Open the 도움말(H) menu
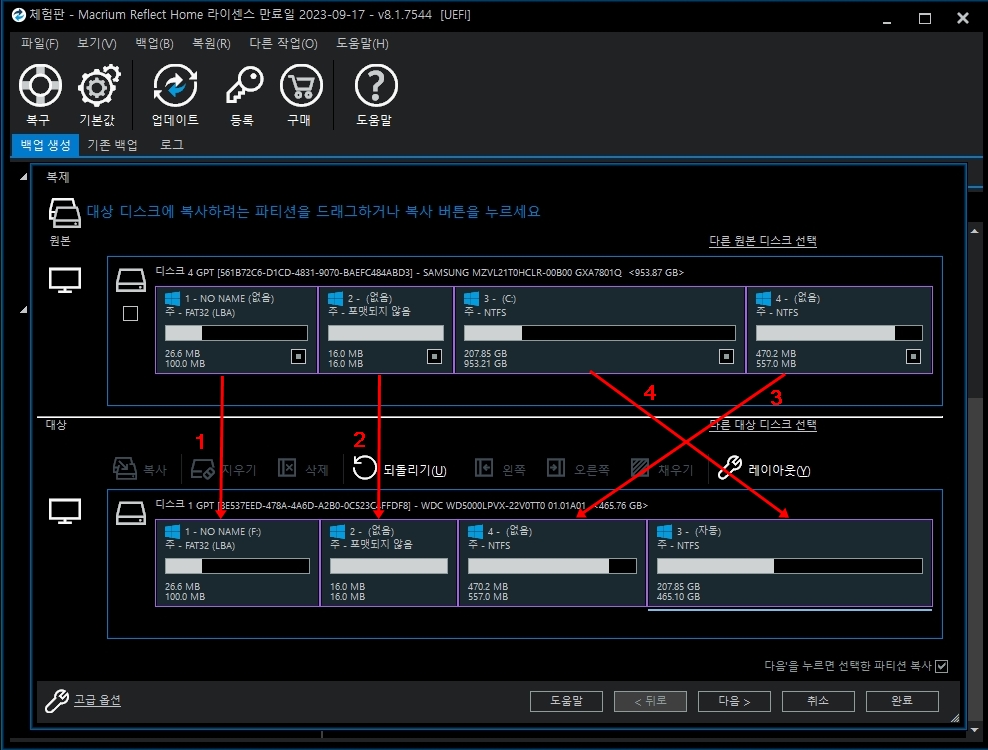 click(x=362, y=43)
